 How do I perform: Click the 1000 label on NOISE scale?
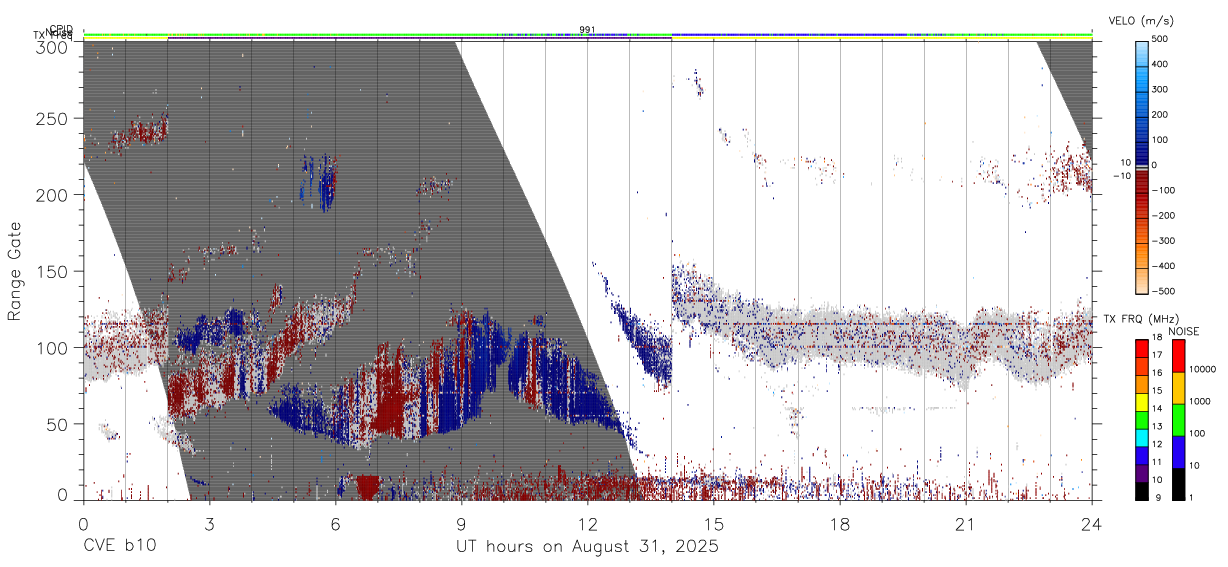(1200, 401)
